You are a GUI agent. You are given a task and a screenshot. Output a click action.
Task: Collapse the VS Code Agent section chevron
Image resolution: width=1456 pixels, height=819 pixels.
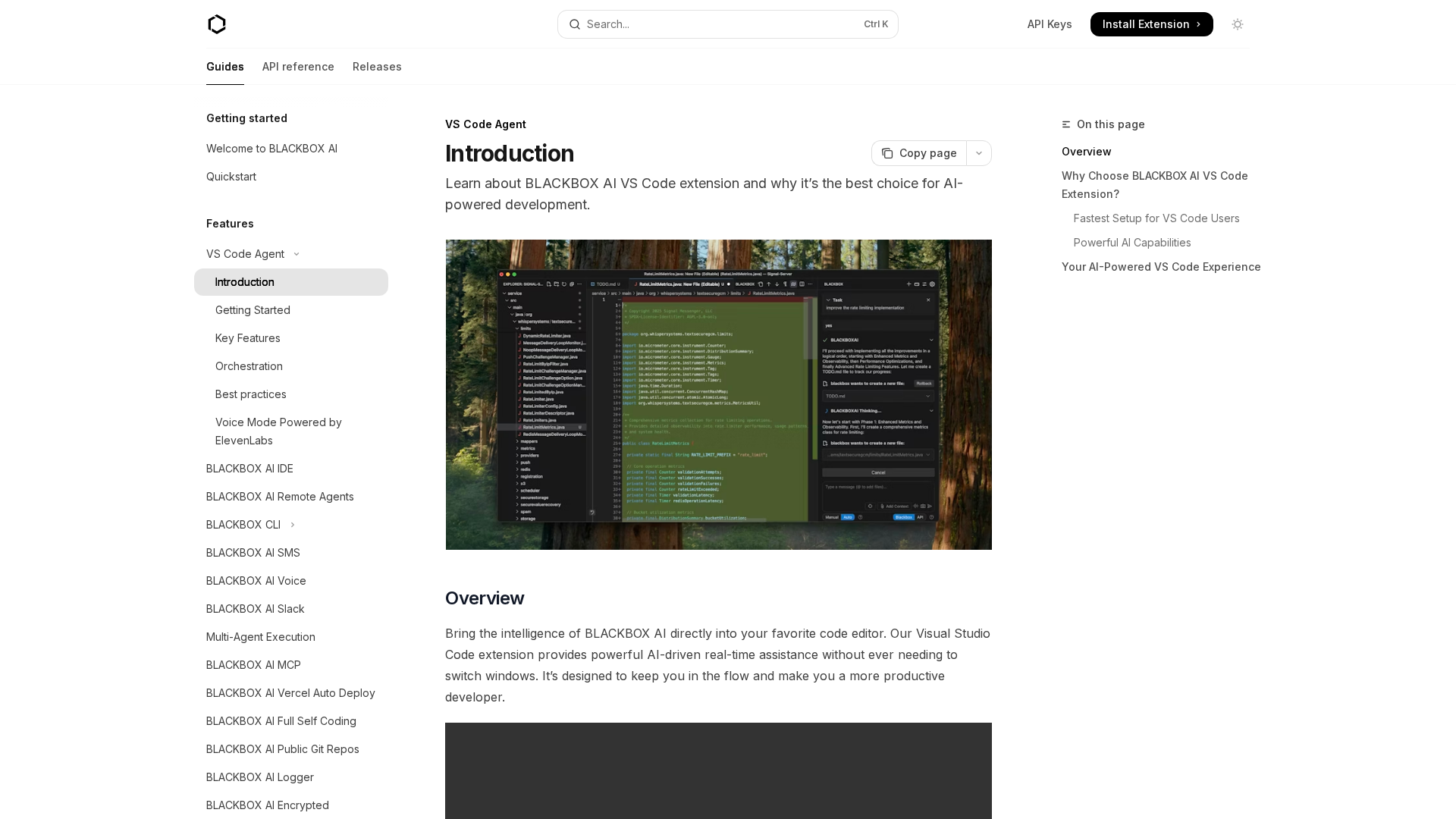297,254
